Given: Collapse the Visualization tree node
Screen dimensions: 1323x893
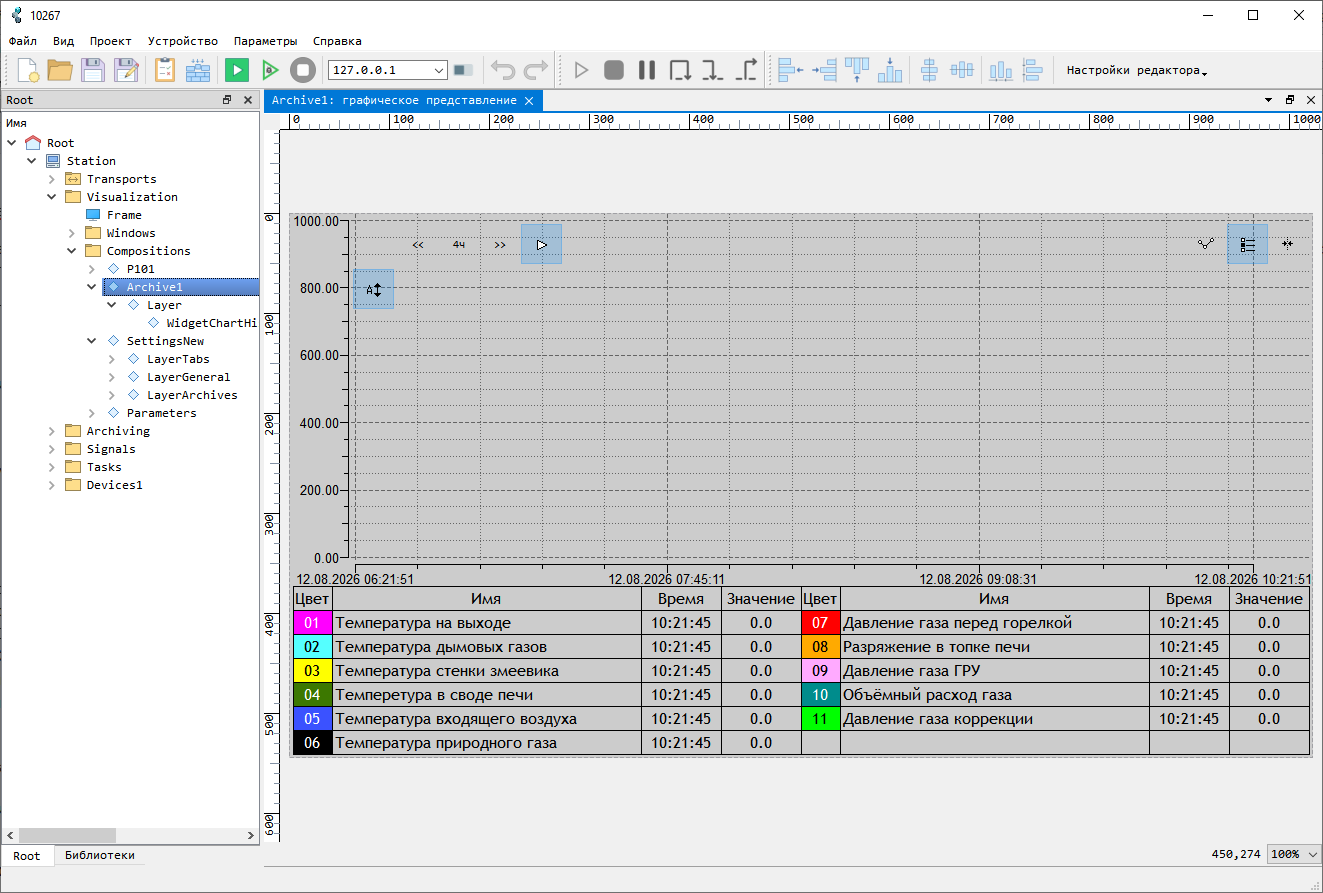Looking at the screenshot, I should [x=53, y=197].
